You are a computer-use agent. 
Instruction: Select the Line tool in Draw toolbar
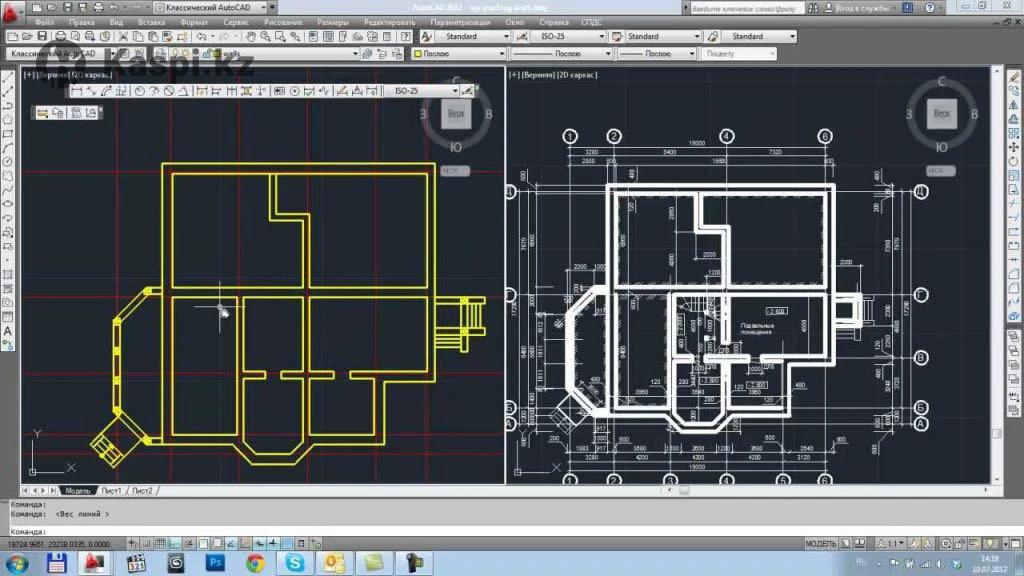pos(8,77)
